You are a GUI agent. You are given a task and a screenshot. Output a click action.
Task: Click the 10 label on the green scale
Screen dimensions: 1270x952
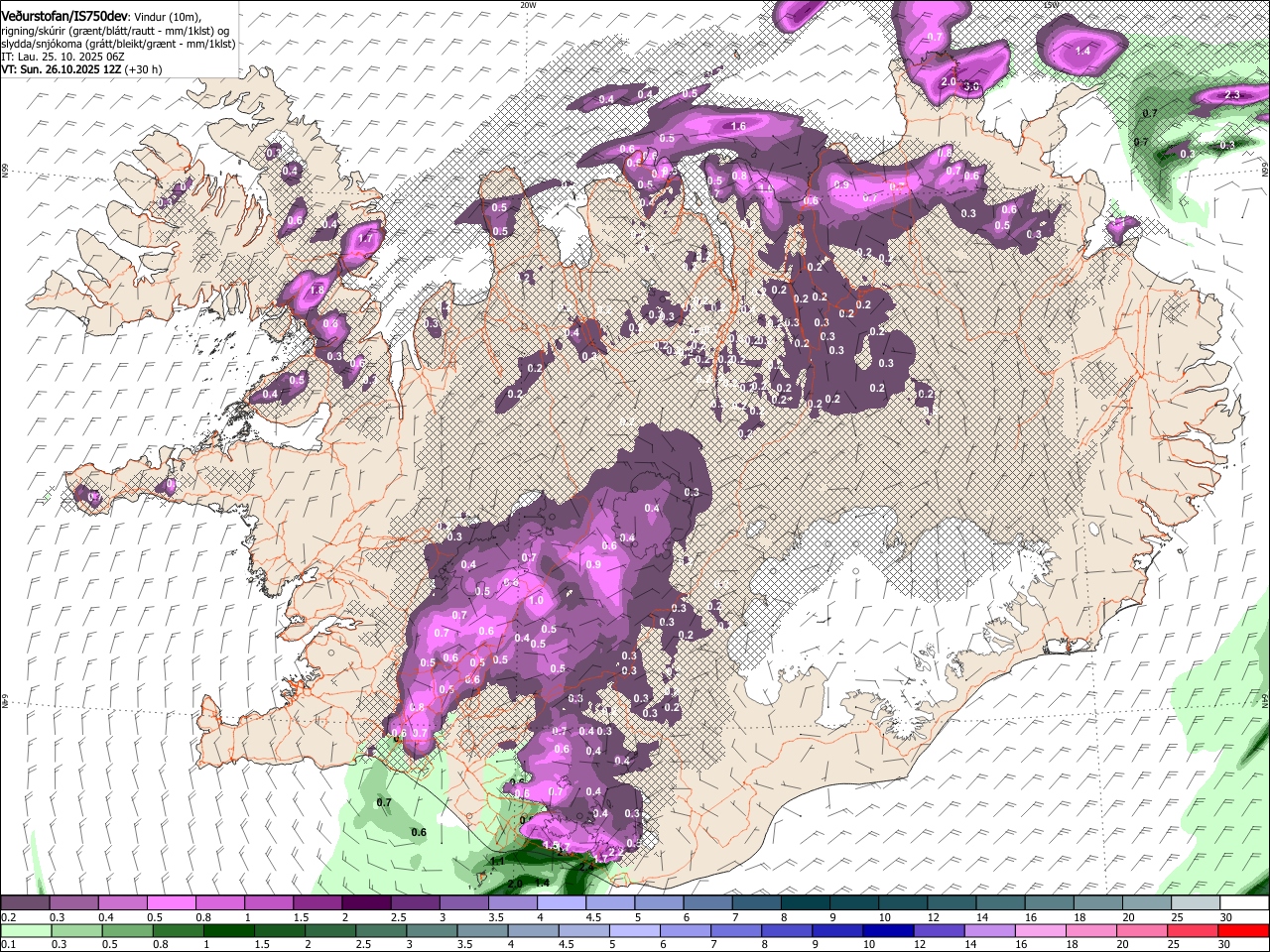coord(869,945)
